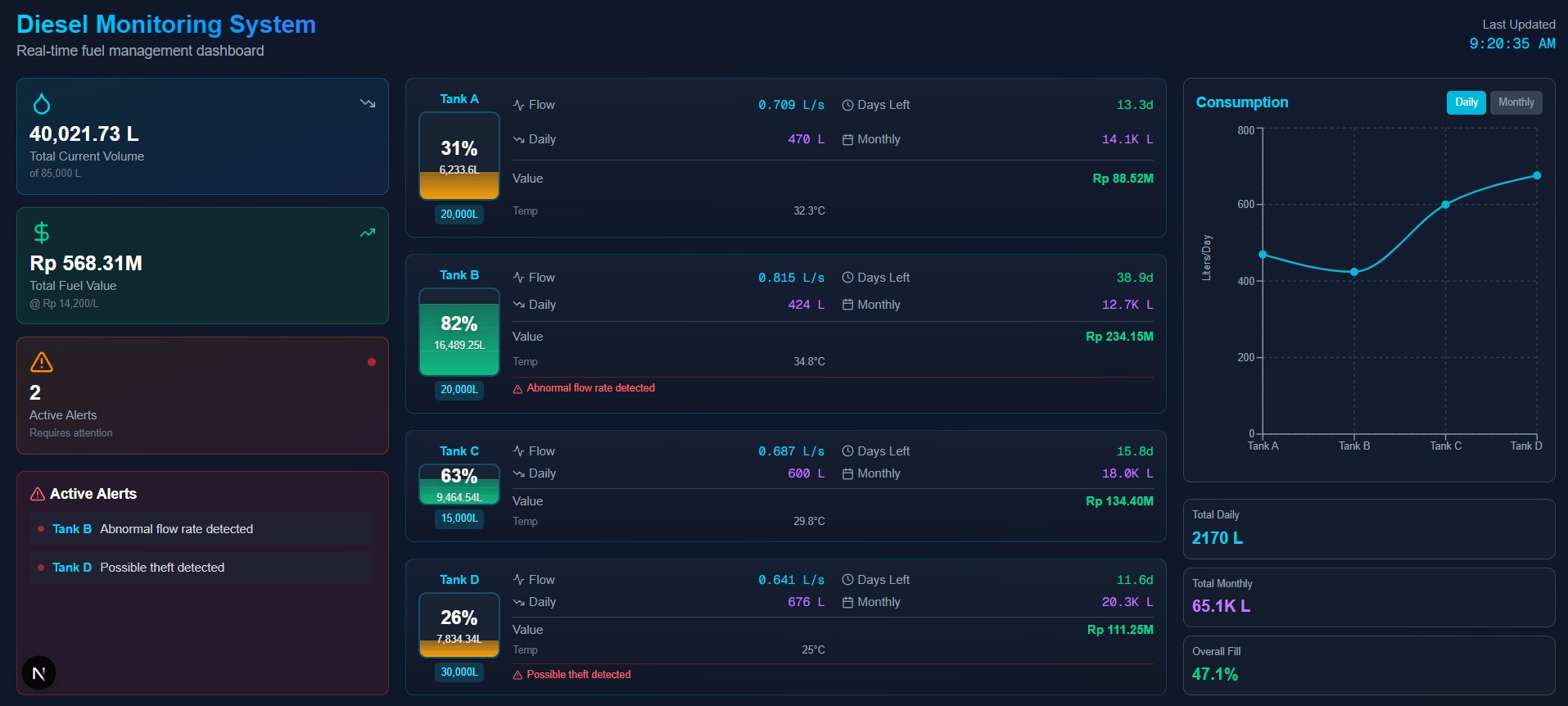Switch consumption chart to Monthly
The width and height of the screenshot is (1568, 706).
pyautogui.click(x=1516, y=102)
